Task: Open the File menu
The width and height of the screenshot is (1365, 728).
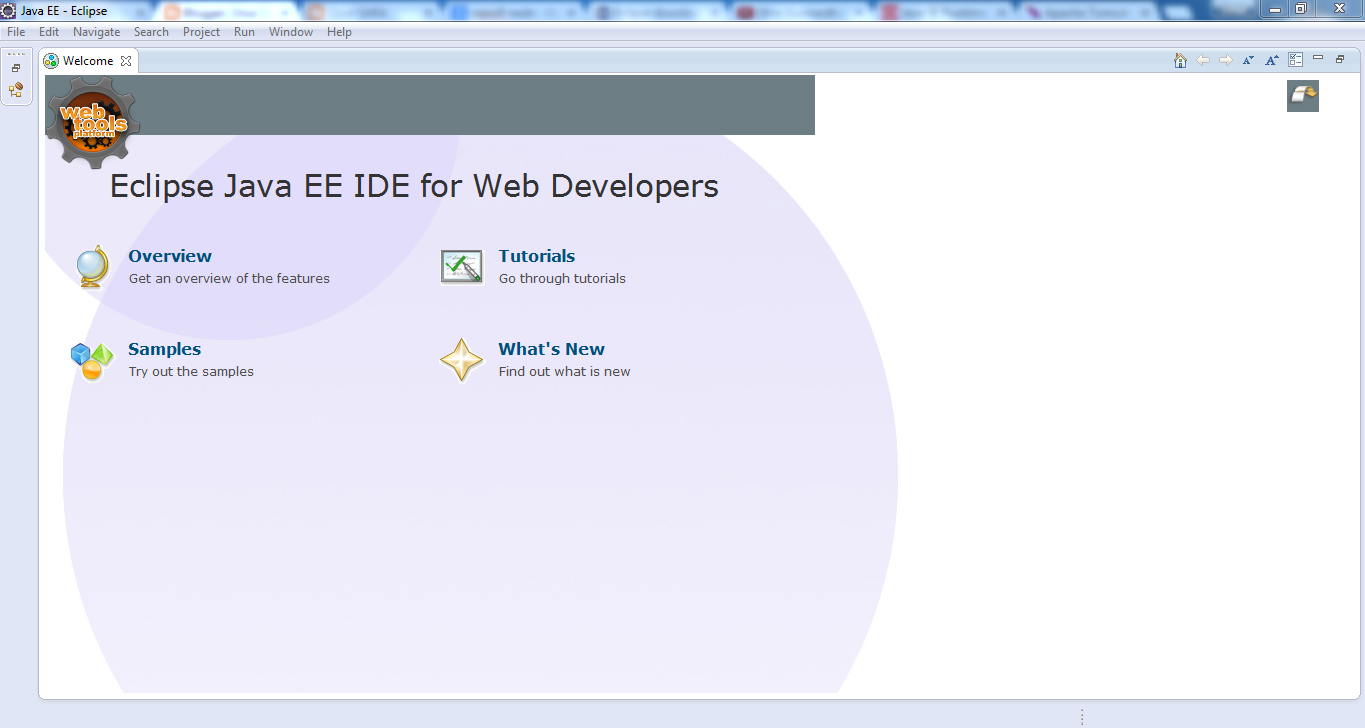Action: point(16,32)
